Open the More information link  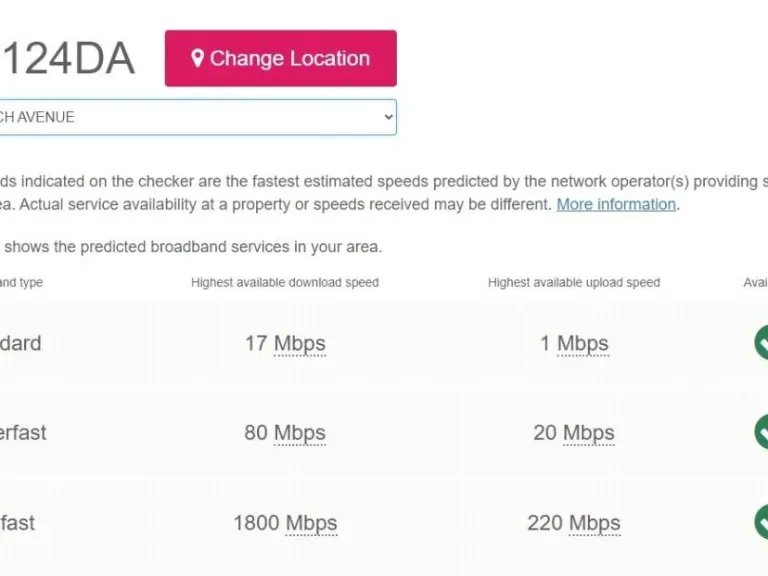pyautogui.click(x=616, y=204)
